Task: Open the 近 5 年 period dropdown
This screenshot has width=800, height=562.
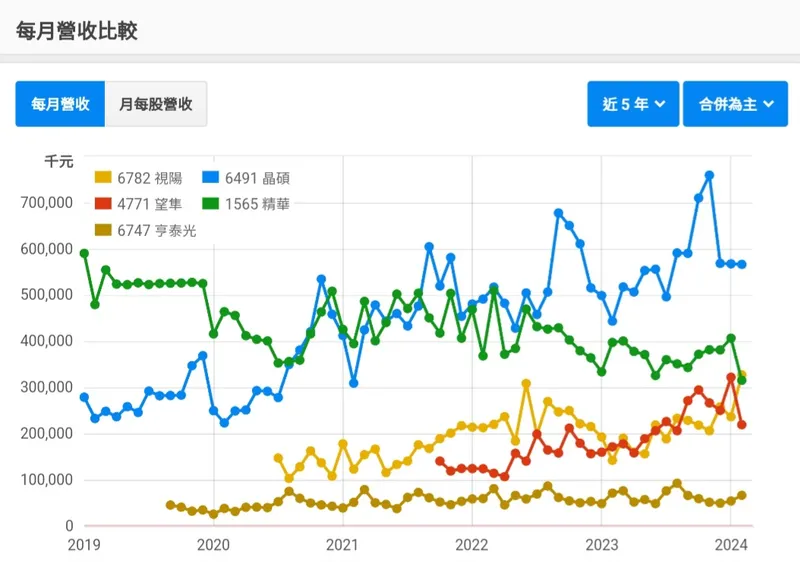Action: tap(633, 104)
